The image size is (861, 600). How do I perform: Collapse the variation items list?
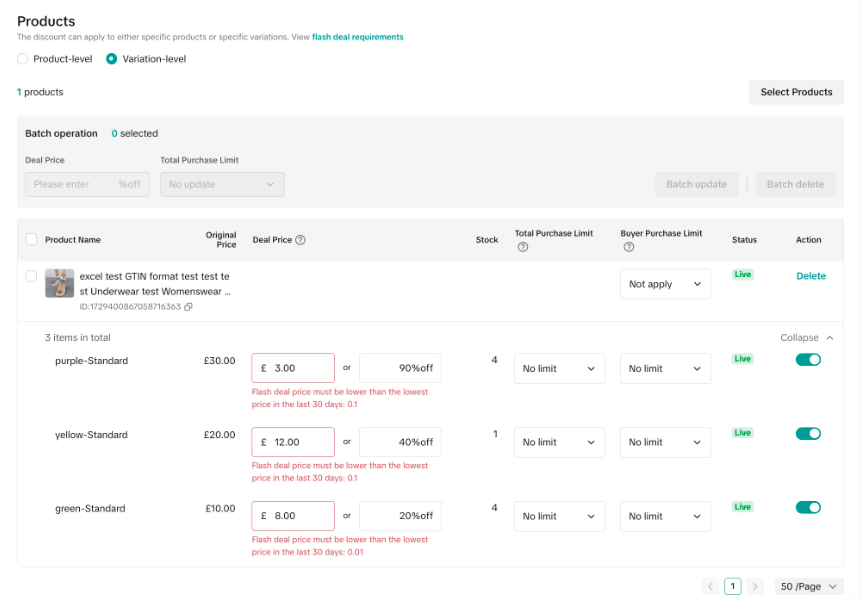click(806, 338)
